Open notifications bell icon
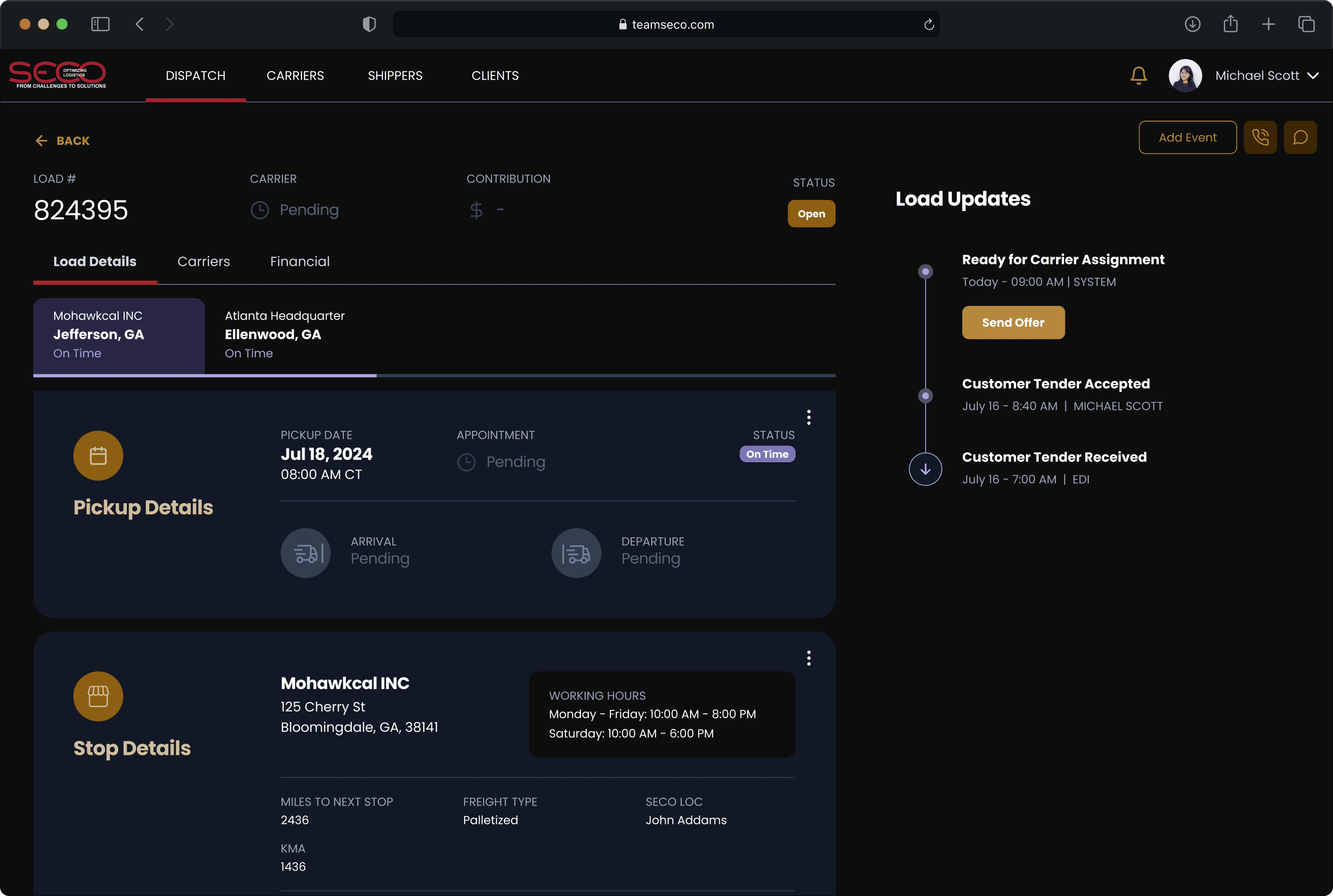Image resolution: width=1333 pixels, height=896 pixels. pos(1138,75)
